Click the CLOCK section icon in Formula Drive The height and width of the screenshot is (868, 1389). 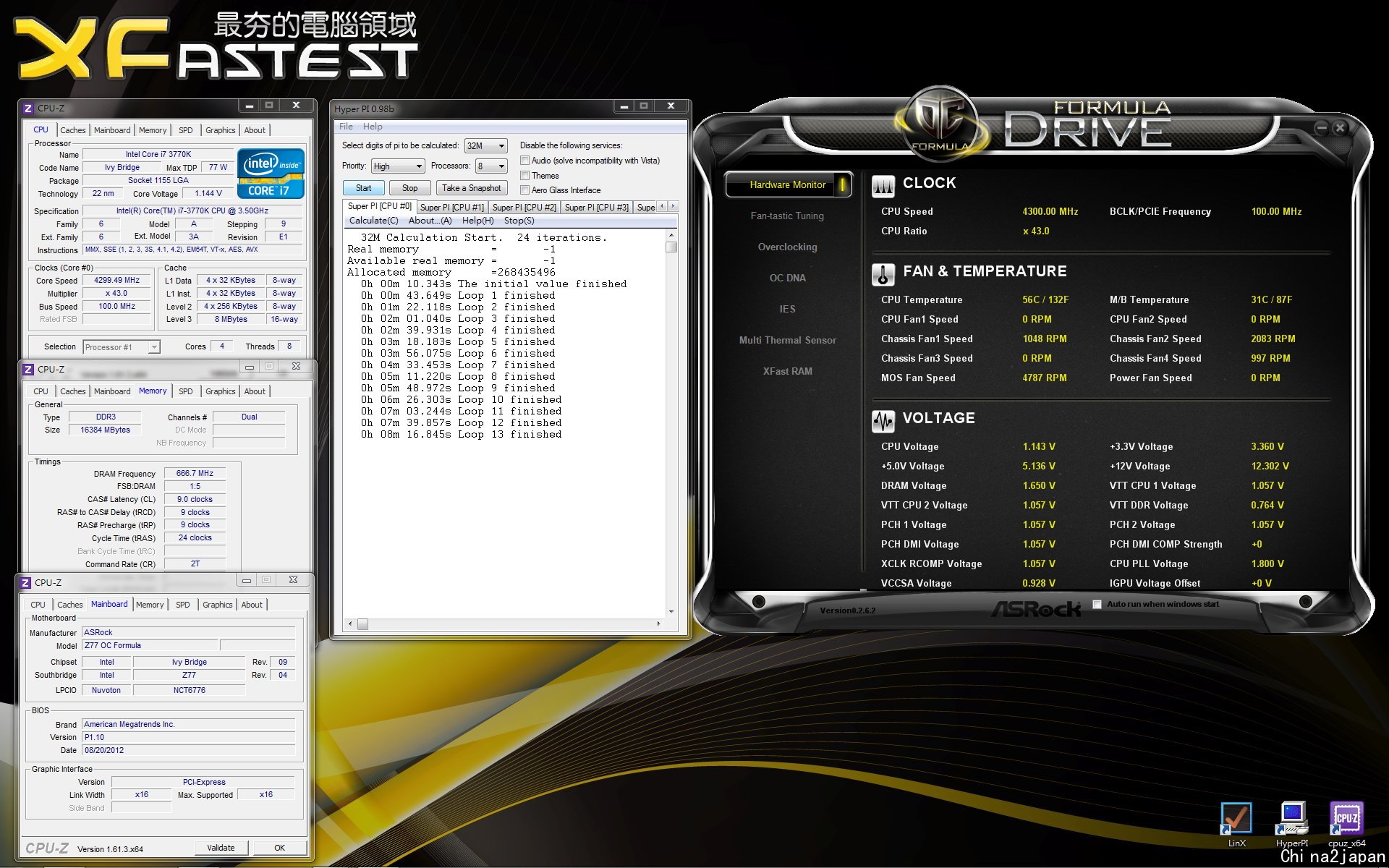point(883,185)
